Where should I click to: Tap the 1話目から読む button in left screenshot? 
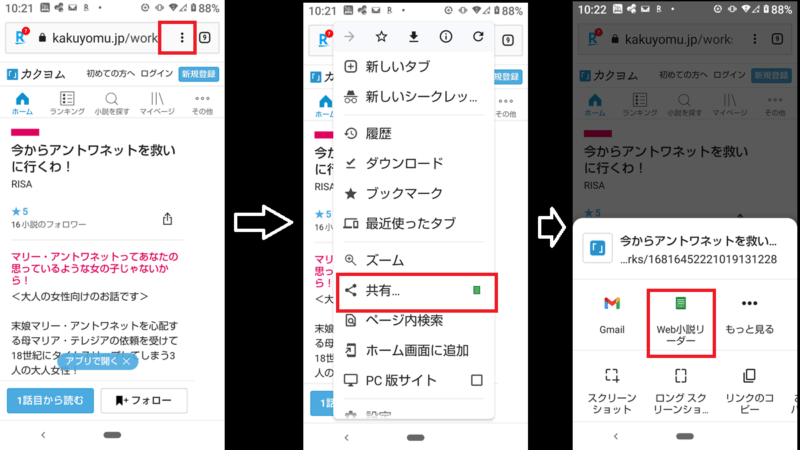(x=50, y=401)
